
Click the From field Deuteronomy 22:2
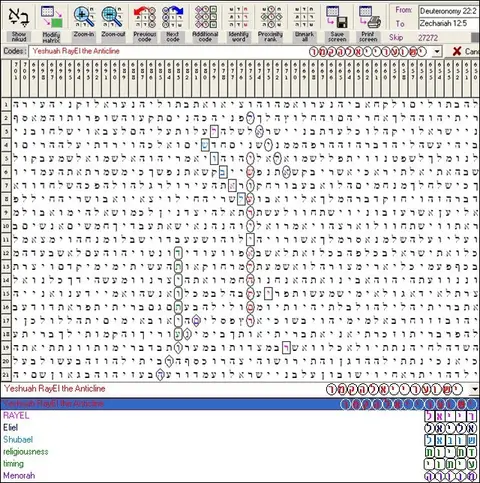[449, 11]
